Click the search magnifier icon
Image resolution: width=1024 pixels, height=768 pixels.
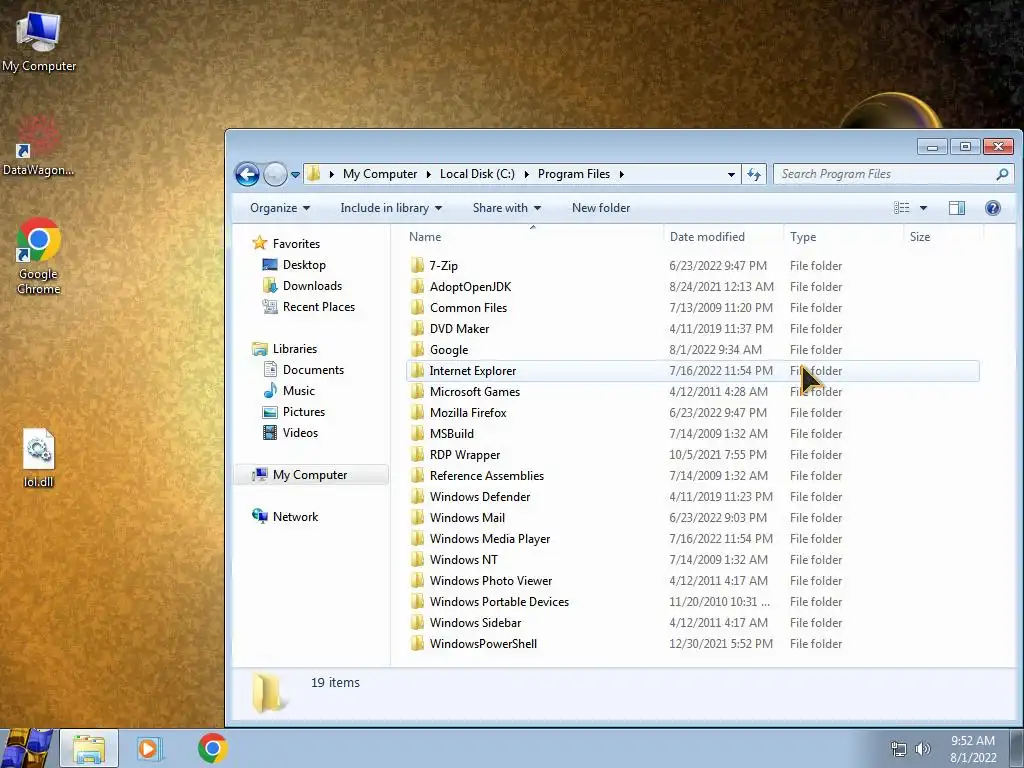click(x=1002, y=174)
